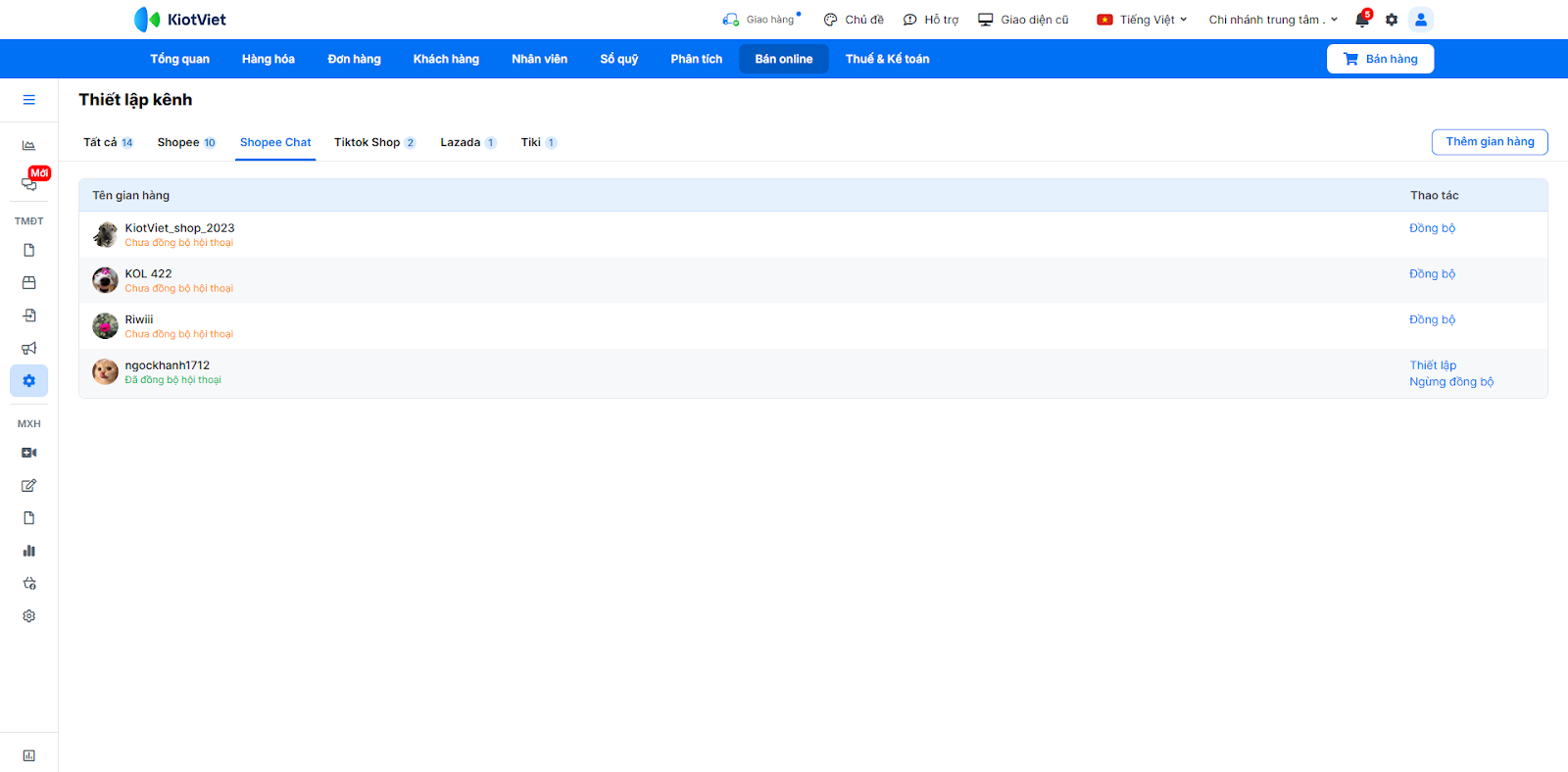Open Giao hàng delivery icon
This screenshot has height=772, width=1568.
tap(761, 20)
